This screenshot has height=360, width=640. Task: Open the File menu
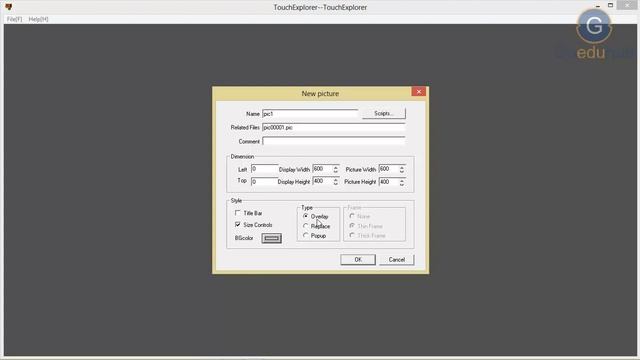14,19
